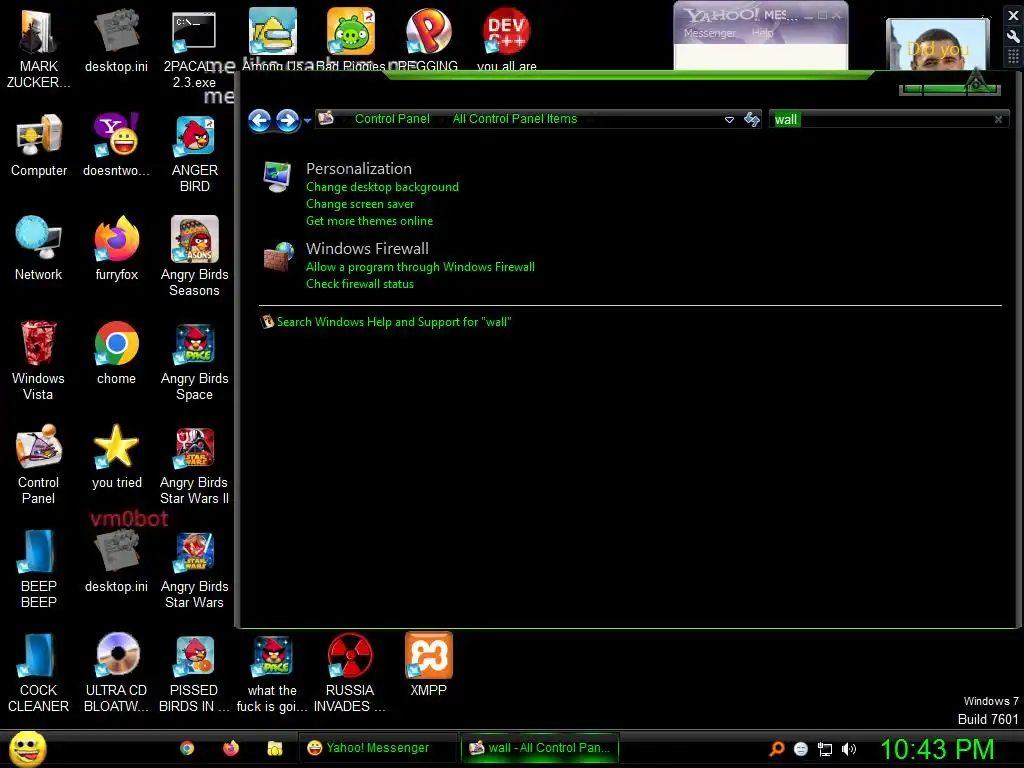Clear the wall search with X
This screenshot has width=1024, height=768.
[x=998, y=120]
